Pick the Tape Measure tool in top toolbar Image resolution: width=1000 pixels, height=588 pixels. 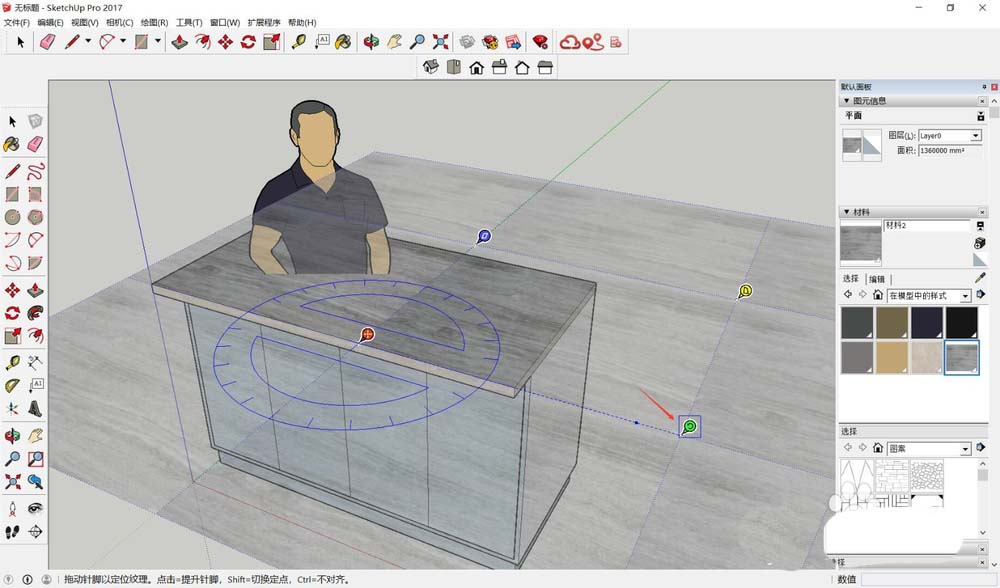[x=298, y=42]
